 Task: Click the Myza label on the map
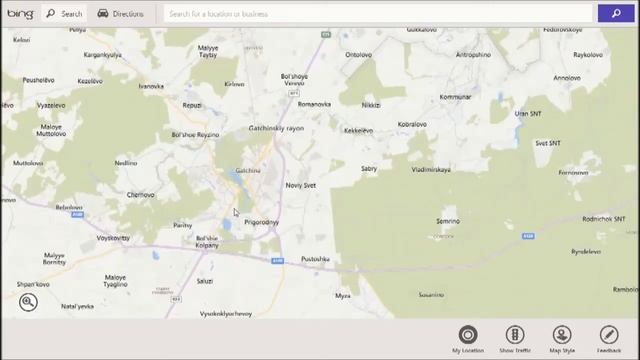(x=342, y=296)
